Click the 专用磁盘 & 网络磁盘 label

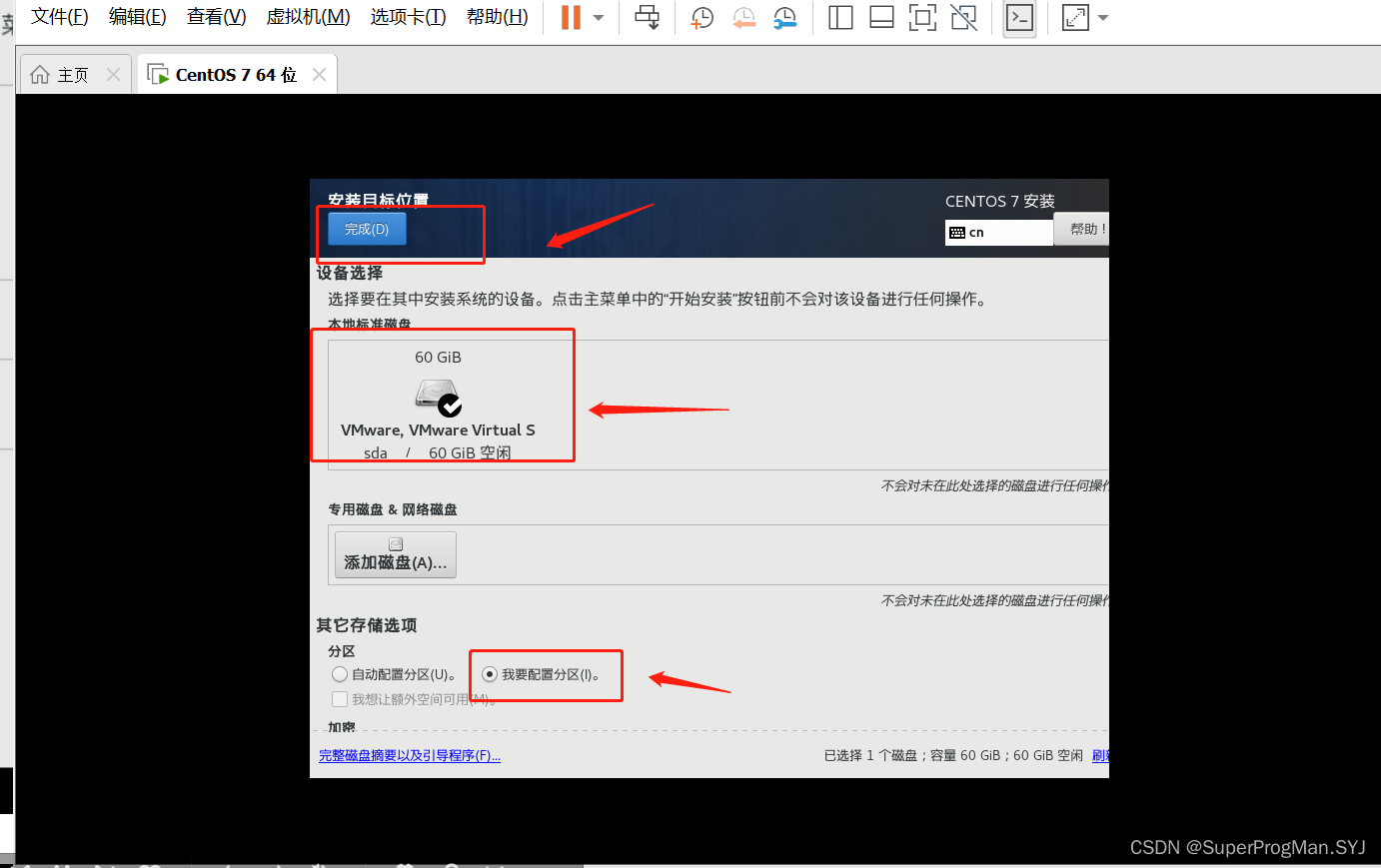pos(393,509)
